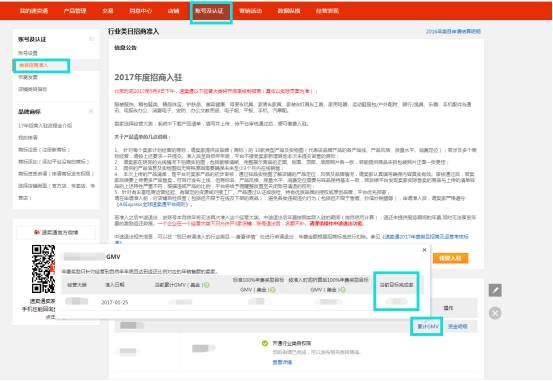Click the 当前目标完成度 column header

coord(396,285)
